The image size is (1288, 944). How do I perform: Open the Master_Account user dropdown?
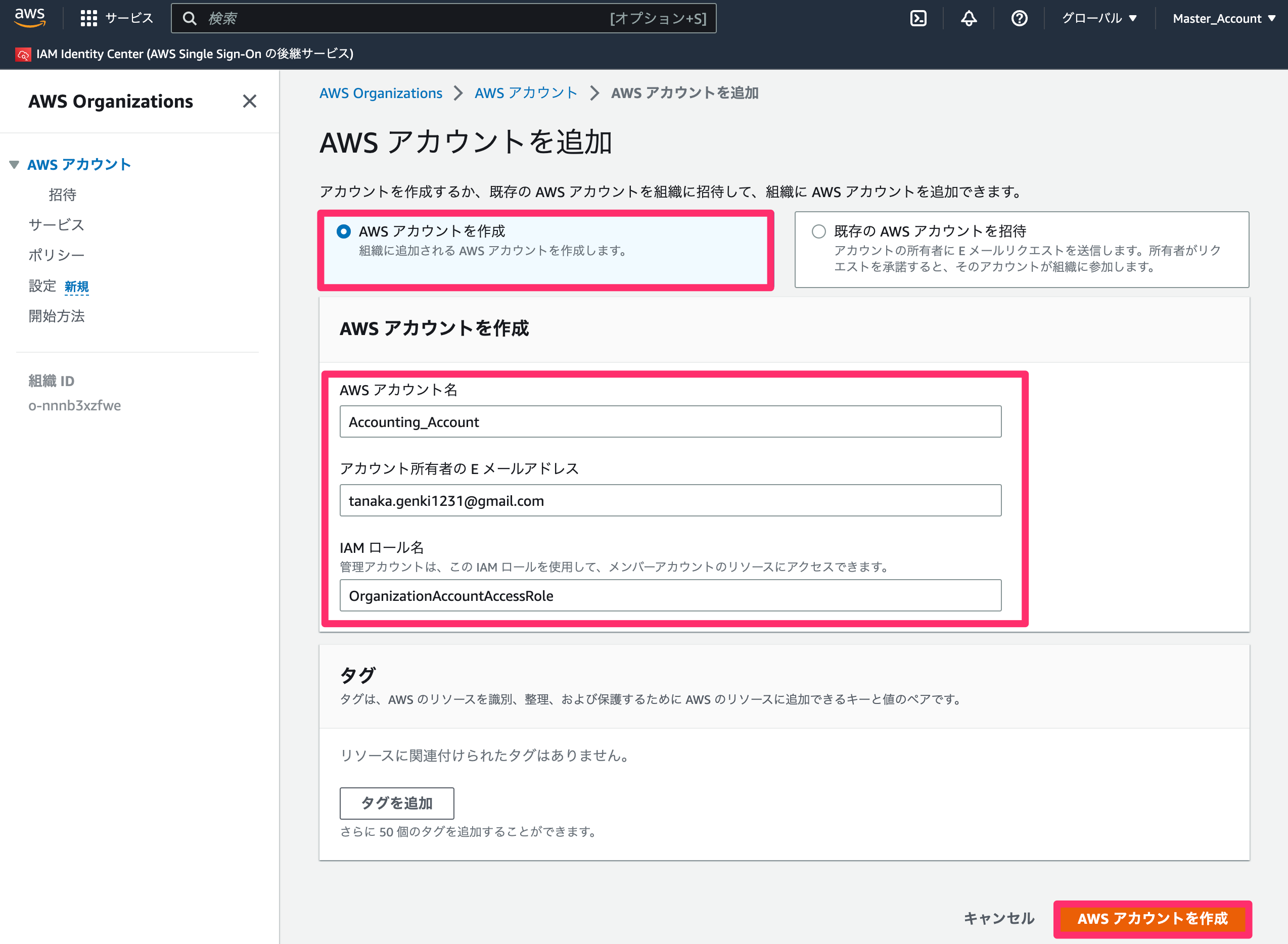click(x=1224, y=18)
